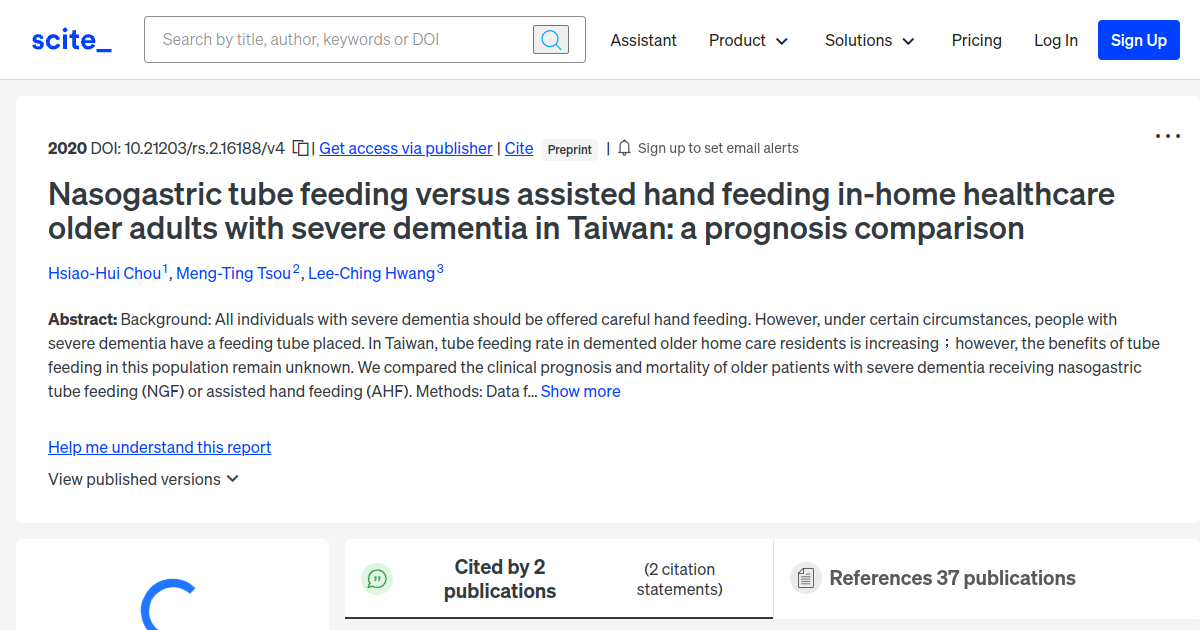The height and width of the screenshot is (630, 1200).
Task: Expand the abstract with Show more
Action: tap(580, 391)
